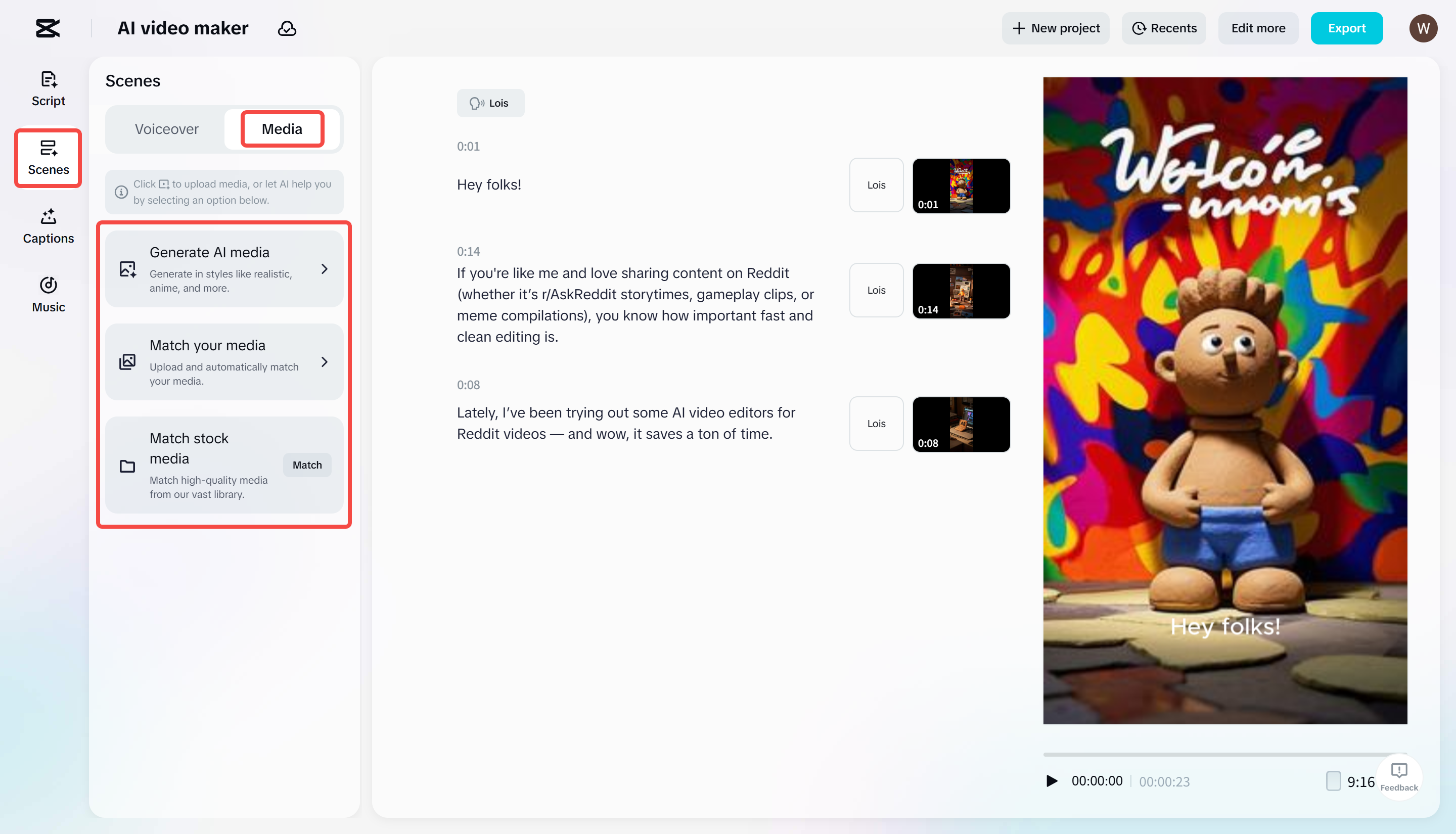Open the Captions sidebar panel
Image resolution: width=1456 pixels, height=834 pixels.
(x=48, y=226)
